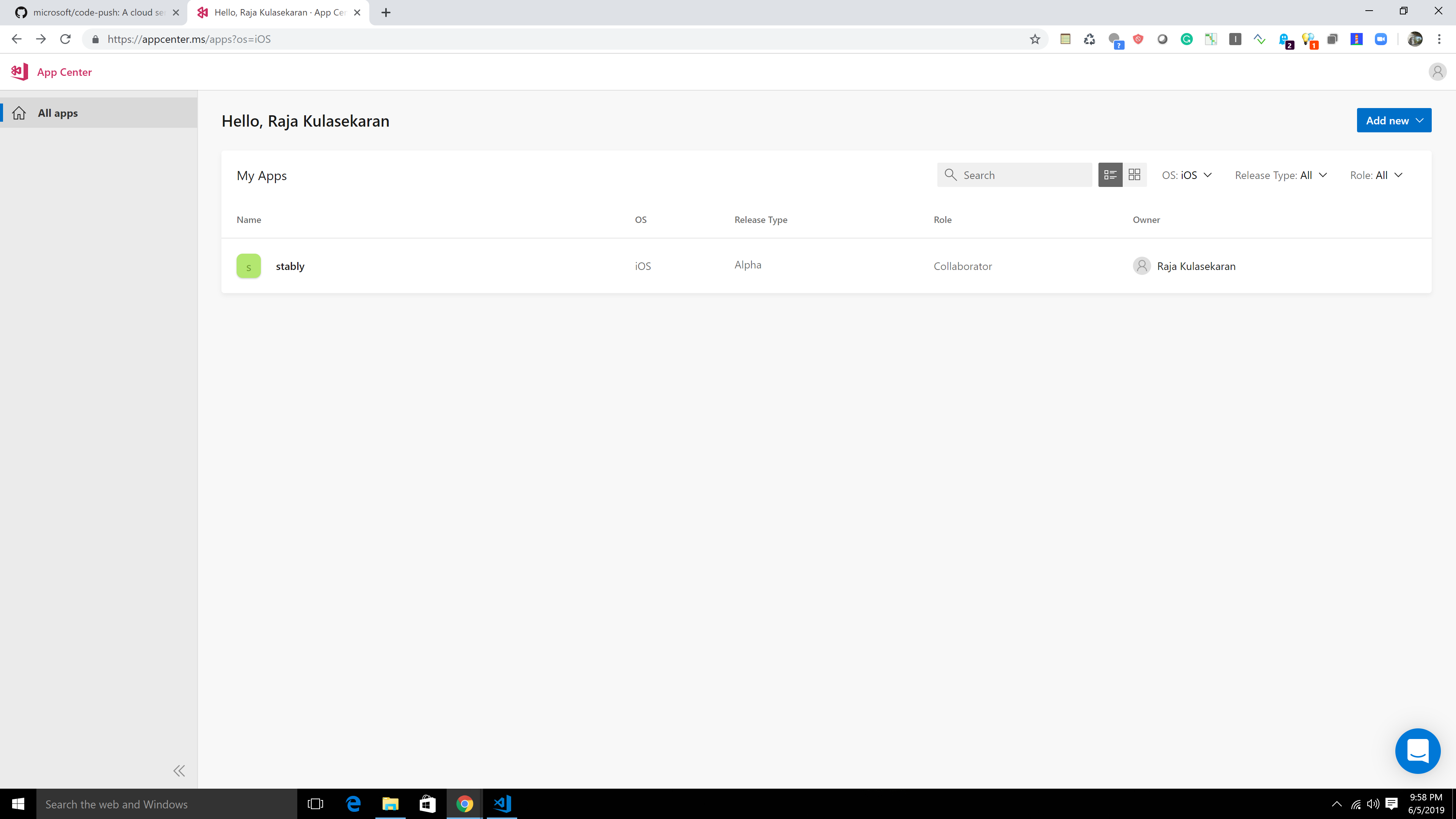Open the user account avatar menu
The width and height of the screenshot is (1456, 819).
click(1437, 72)
